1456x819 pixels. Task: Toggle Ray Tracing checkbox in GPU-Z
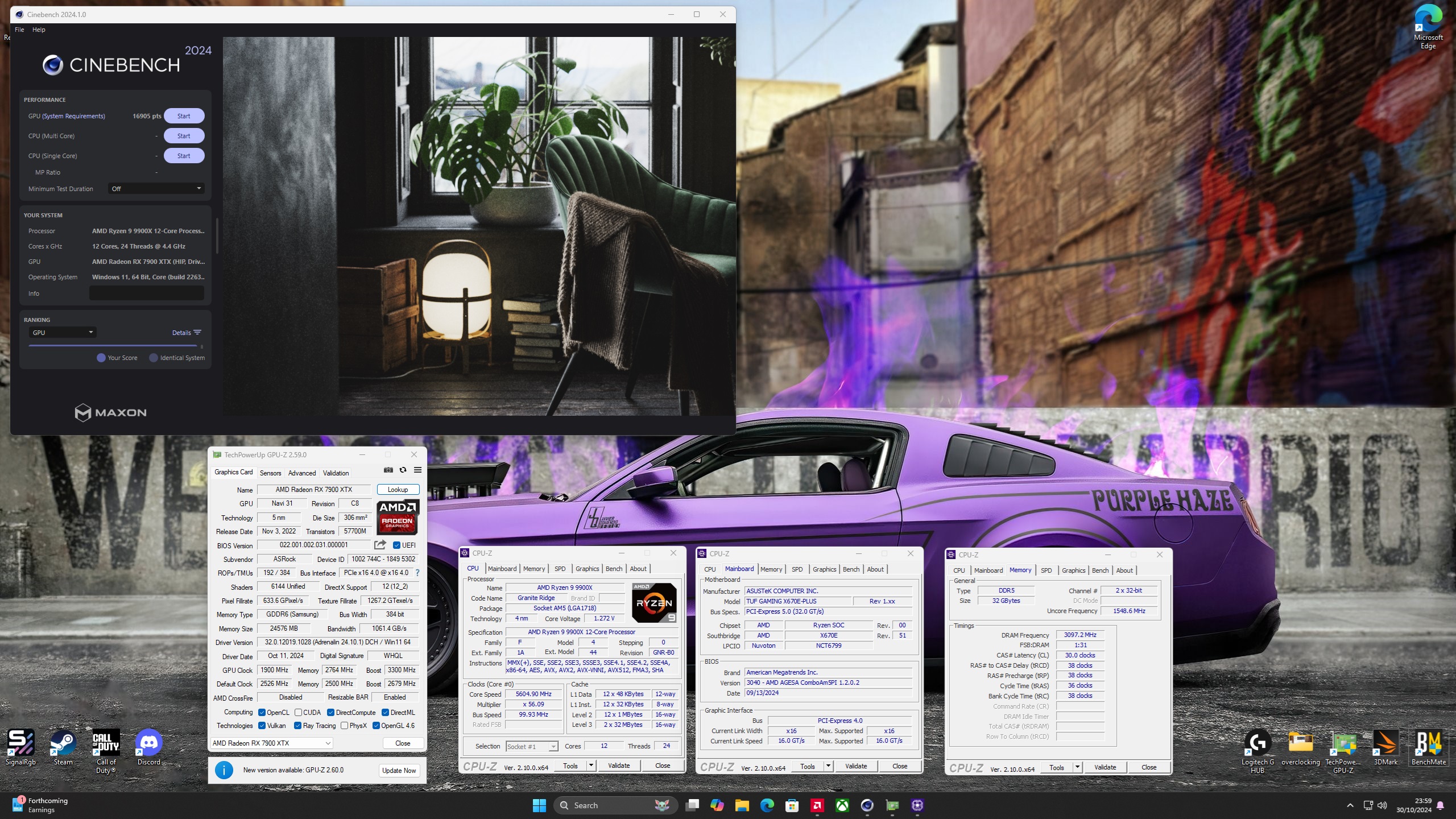pos(297,725)
